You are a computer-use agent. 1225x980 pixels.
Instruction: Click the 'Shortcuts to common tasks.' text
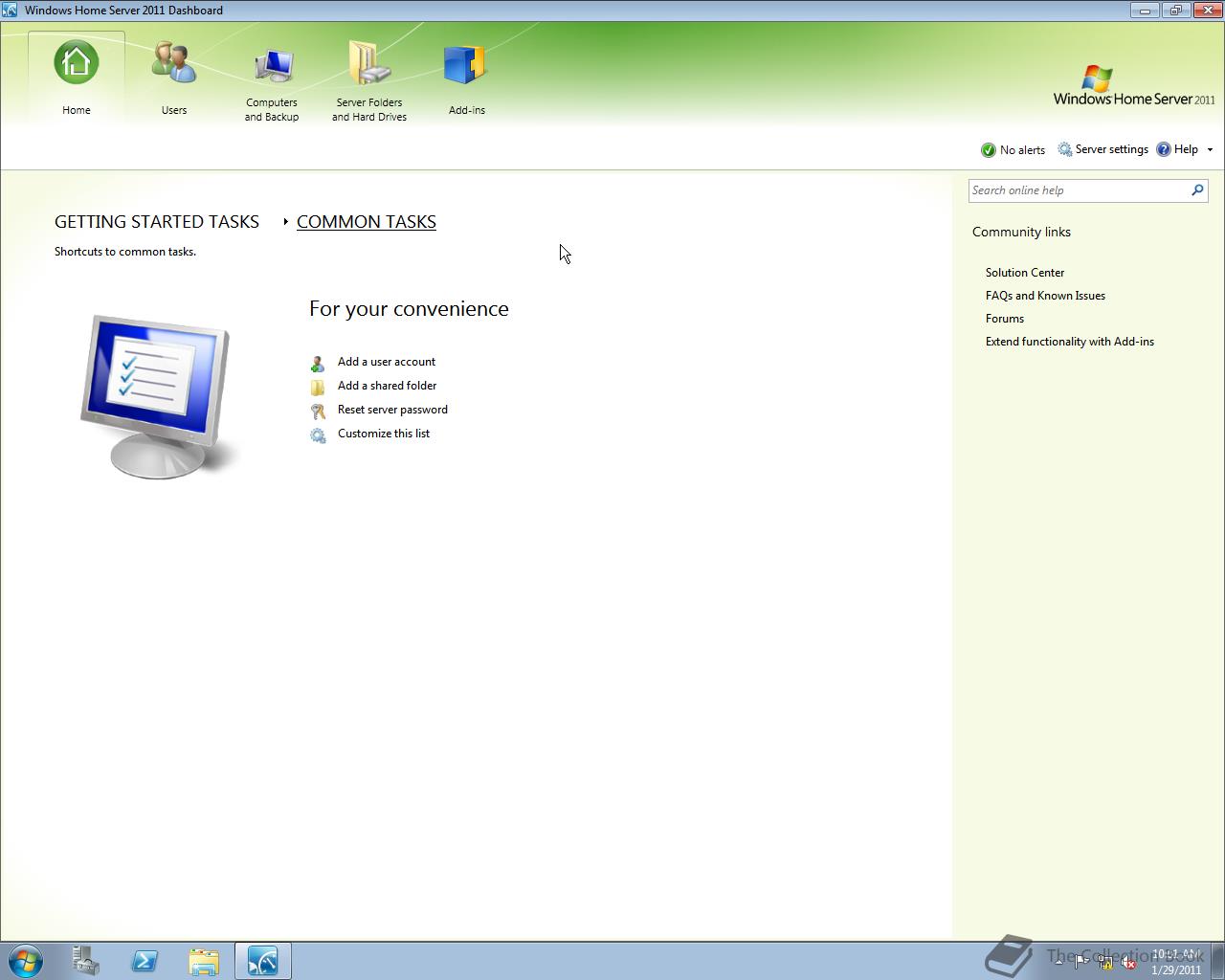point(125,252)
